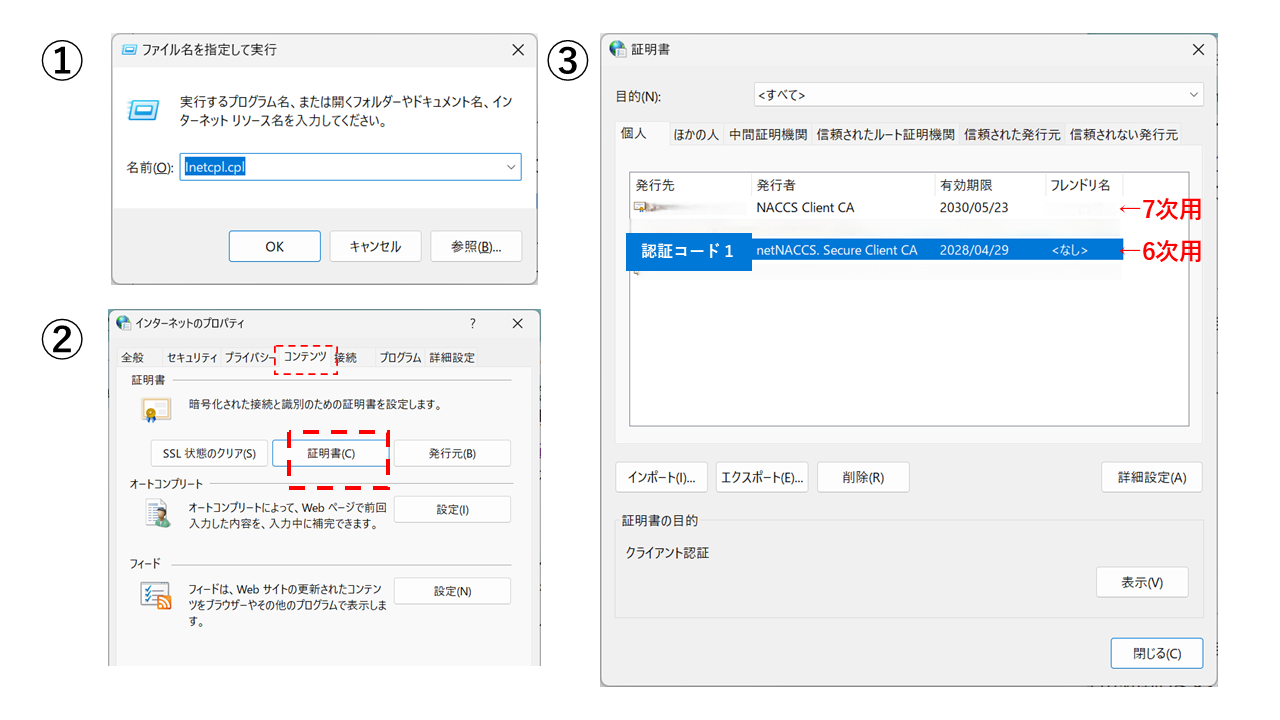This screenshot has width=1280, height=720.
Task: Select the 信頼されたルート証明機関 tab
Action: click(x=885, y=134)
